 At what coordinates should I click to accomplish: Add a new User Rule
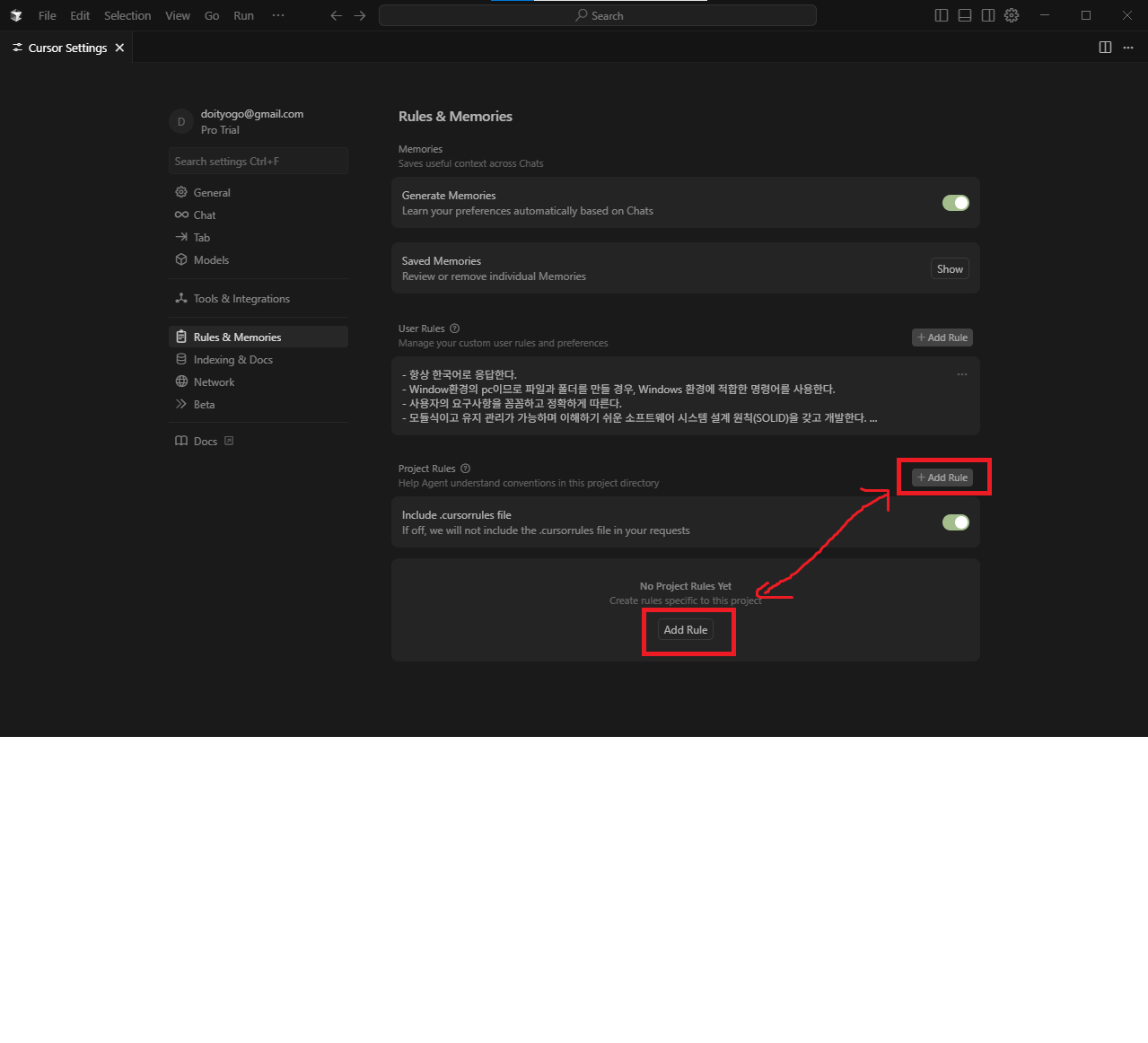pos(942,337)
